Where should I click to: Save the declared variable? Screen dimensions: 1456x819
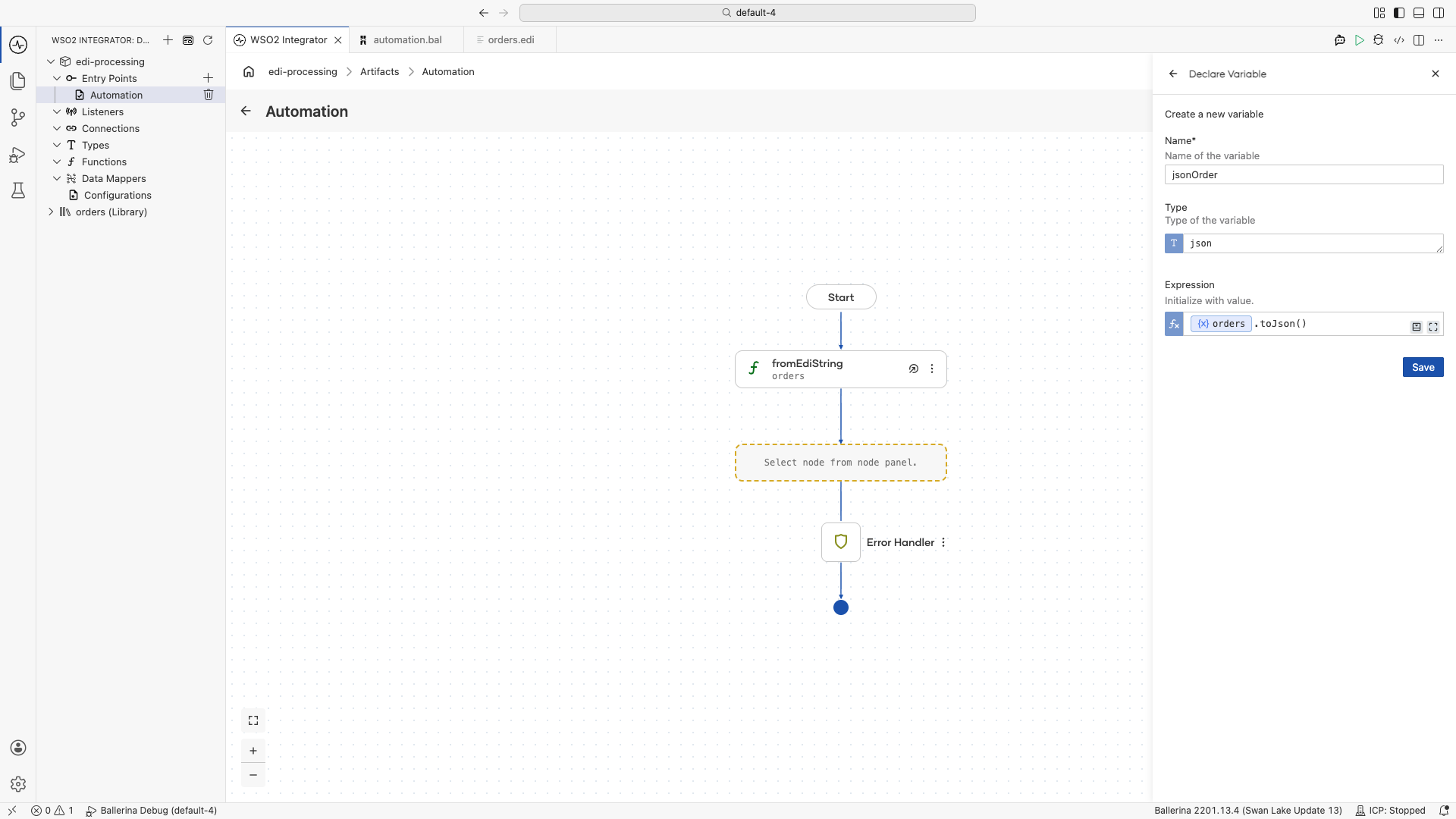[x=1423, y=367]
